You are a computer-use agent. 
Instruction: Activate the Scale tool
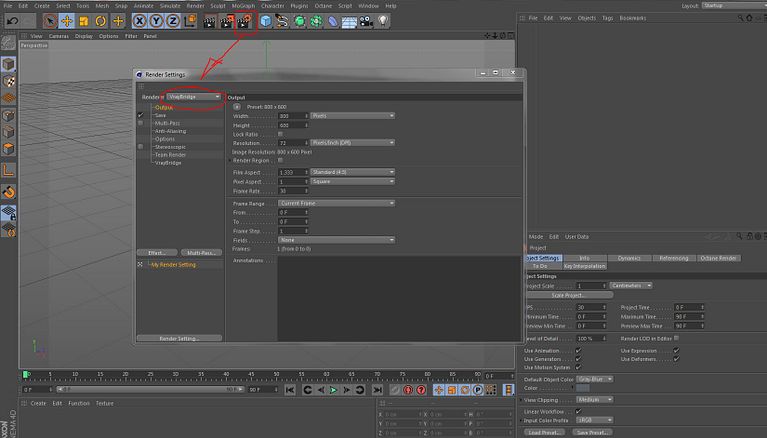[84, 21]
